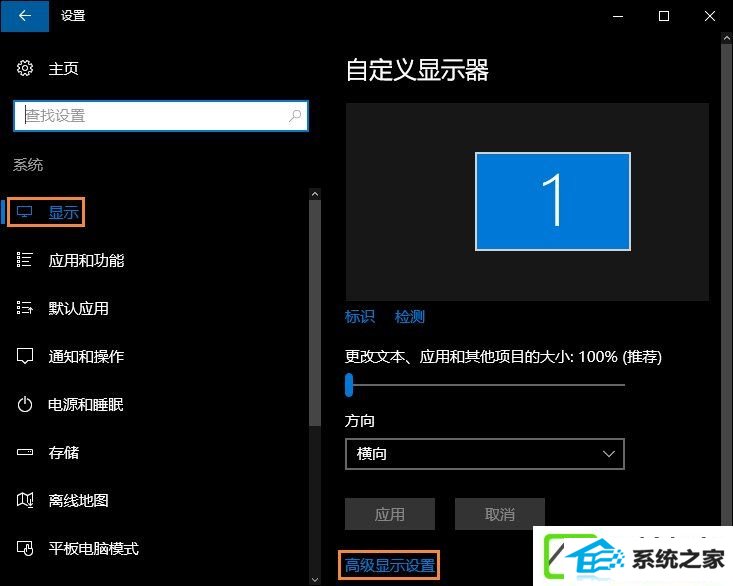The width and height of the screenshot is (733, 586).
Task: Go to 通知和操作 settings
Action: tap(86, 357)
